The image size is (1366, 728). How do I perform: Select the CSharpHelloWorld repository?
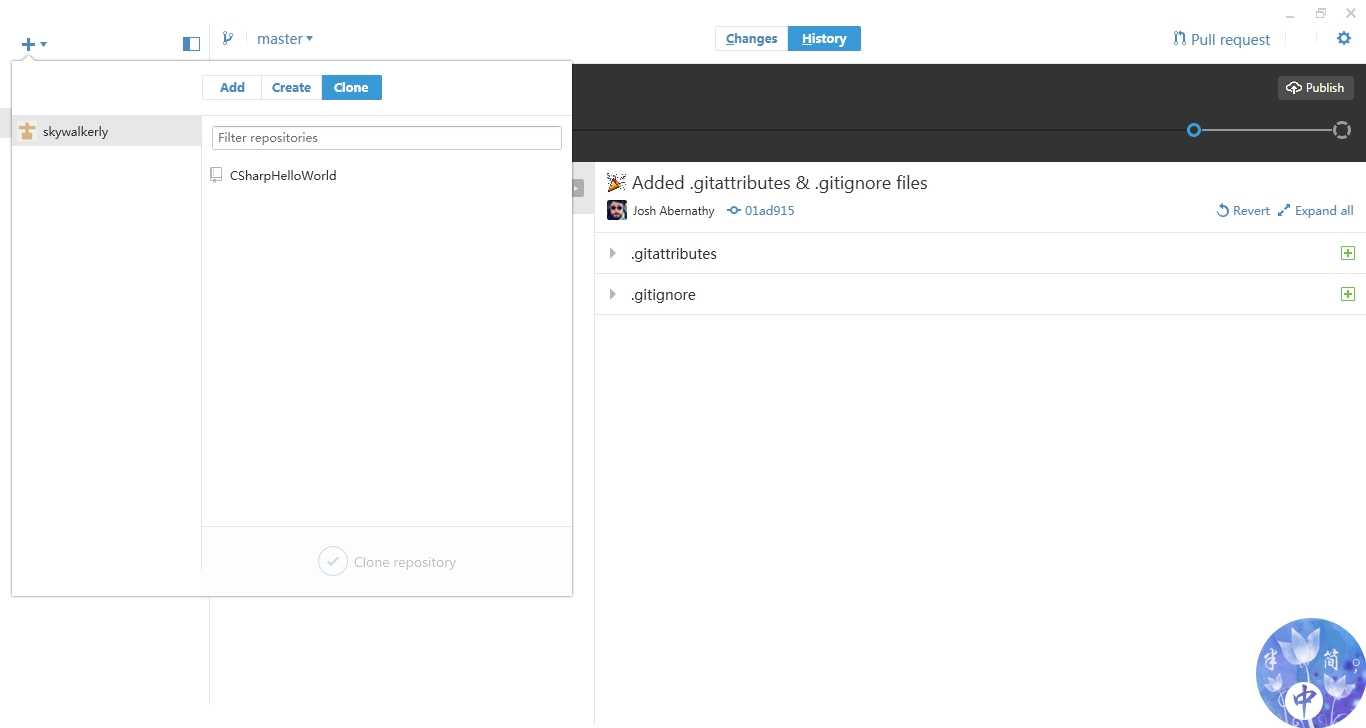pos(283,175)
